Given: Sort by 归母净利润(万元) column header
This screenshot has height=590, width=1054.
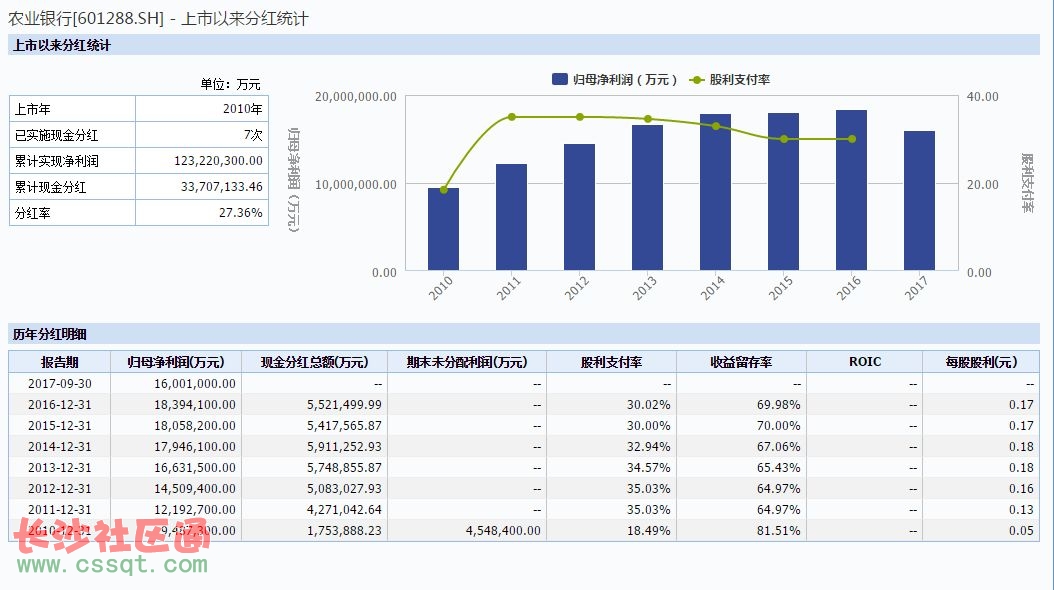Looking at the screenshot, I should [x=175, y=362].
